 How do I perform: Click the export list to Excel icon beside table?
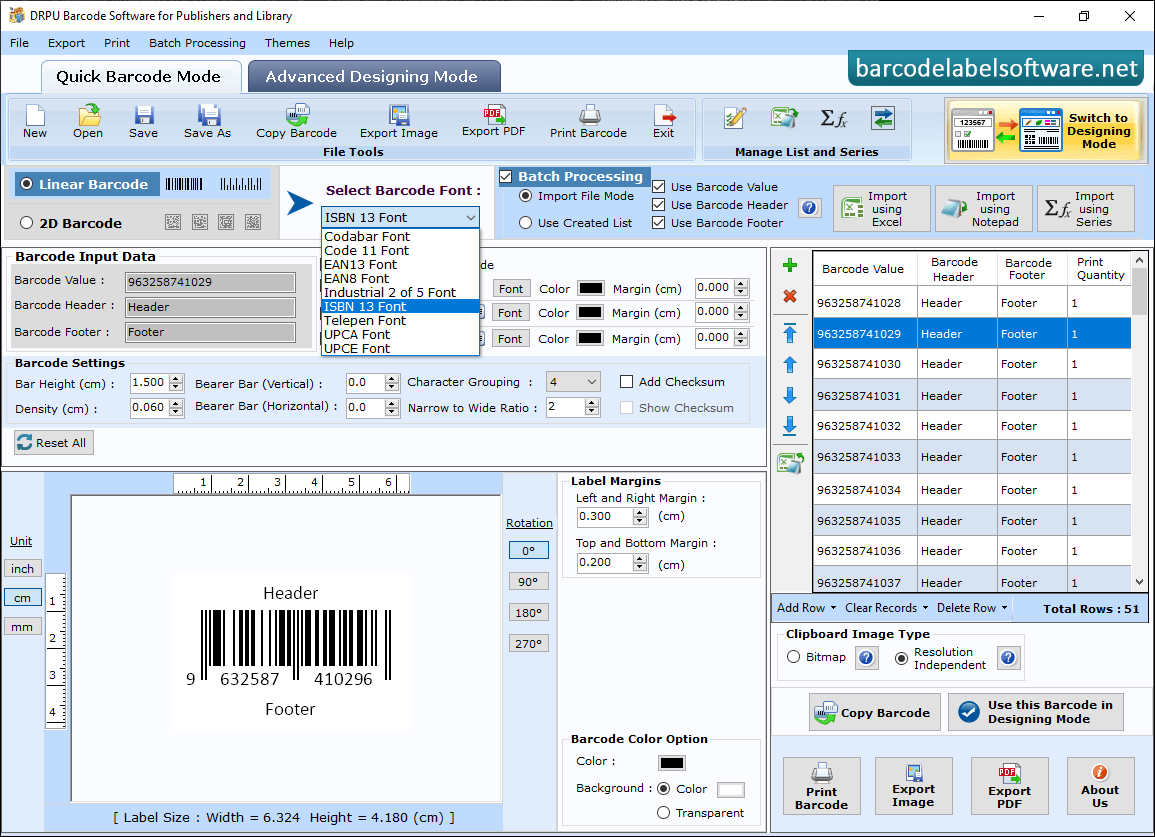(x=790, y=463)
